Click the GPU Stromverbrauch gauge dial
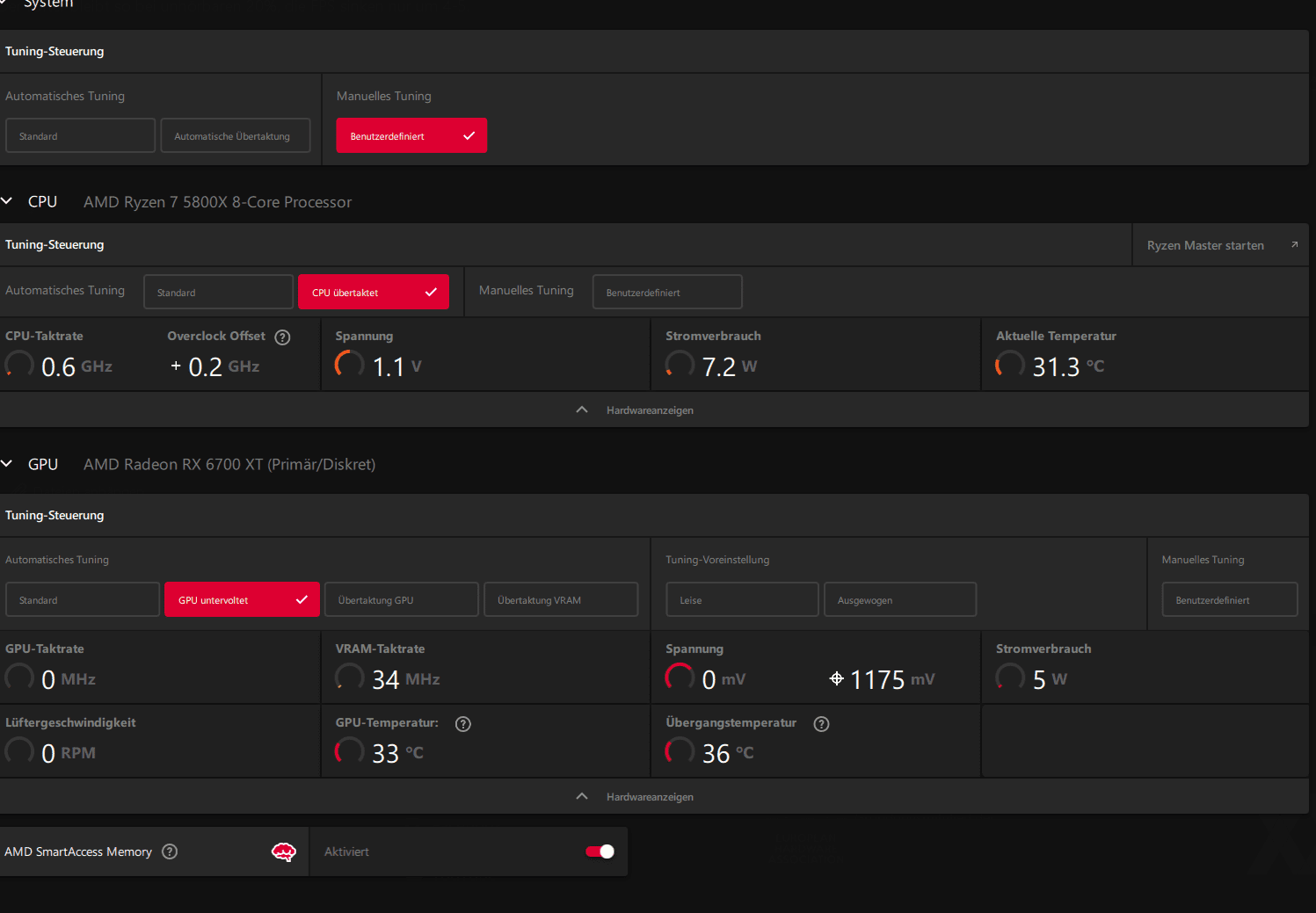1316x913 pixels. pos(1009,677)
